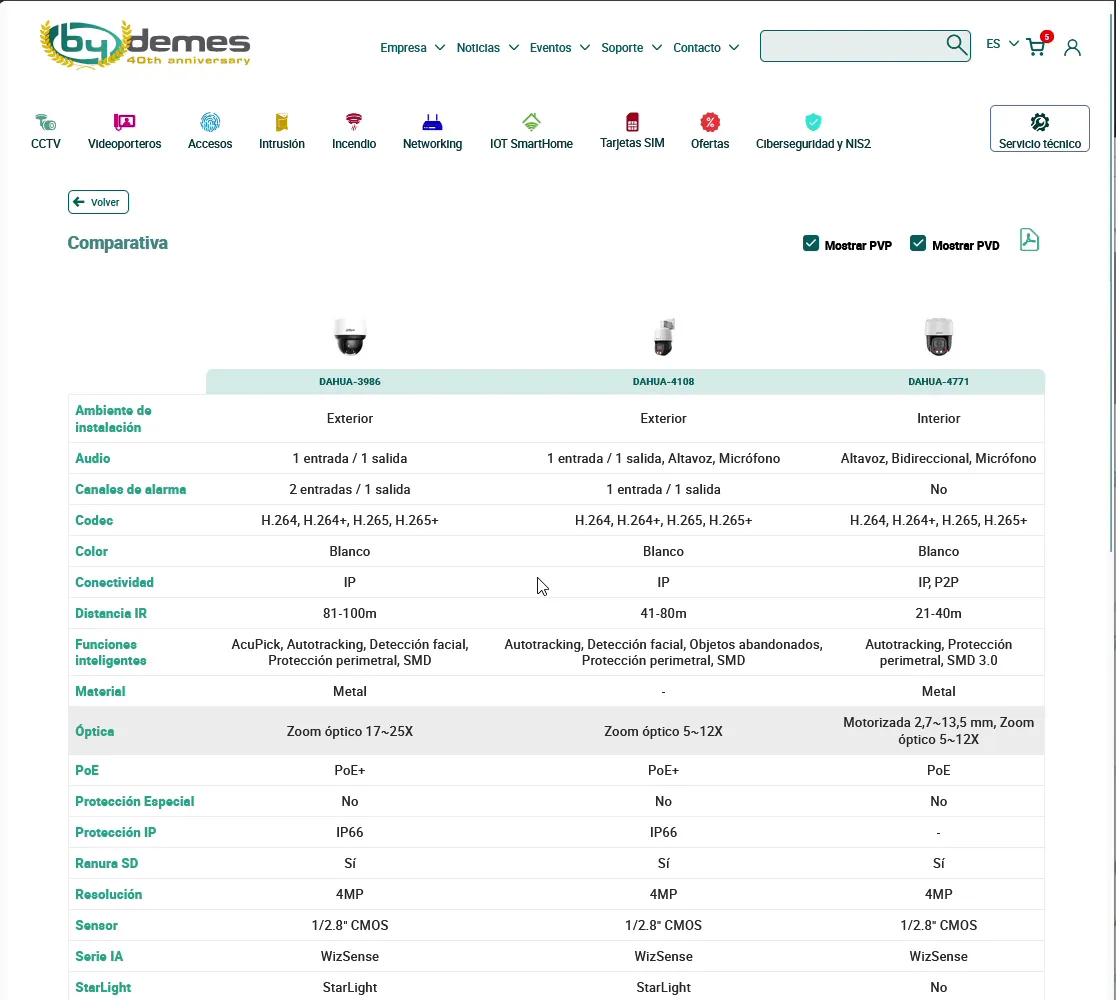The width and height of the screenshot is (1116, 1000).
Task: Click the '81-100m' cell
Action: (349, 614)
